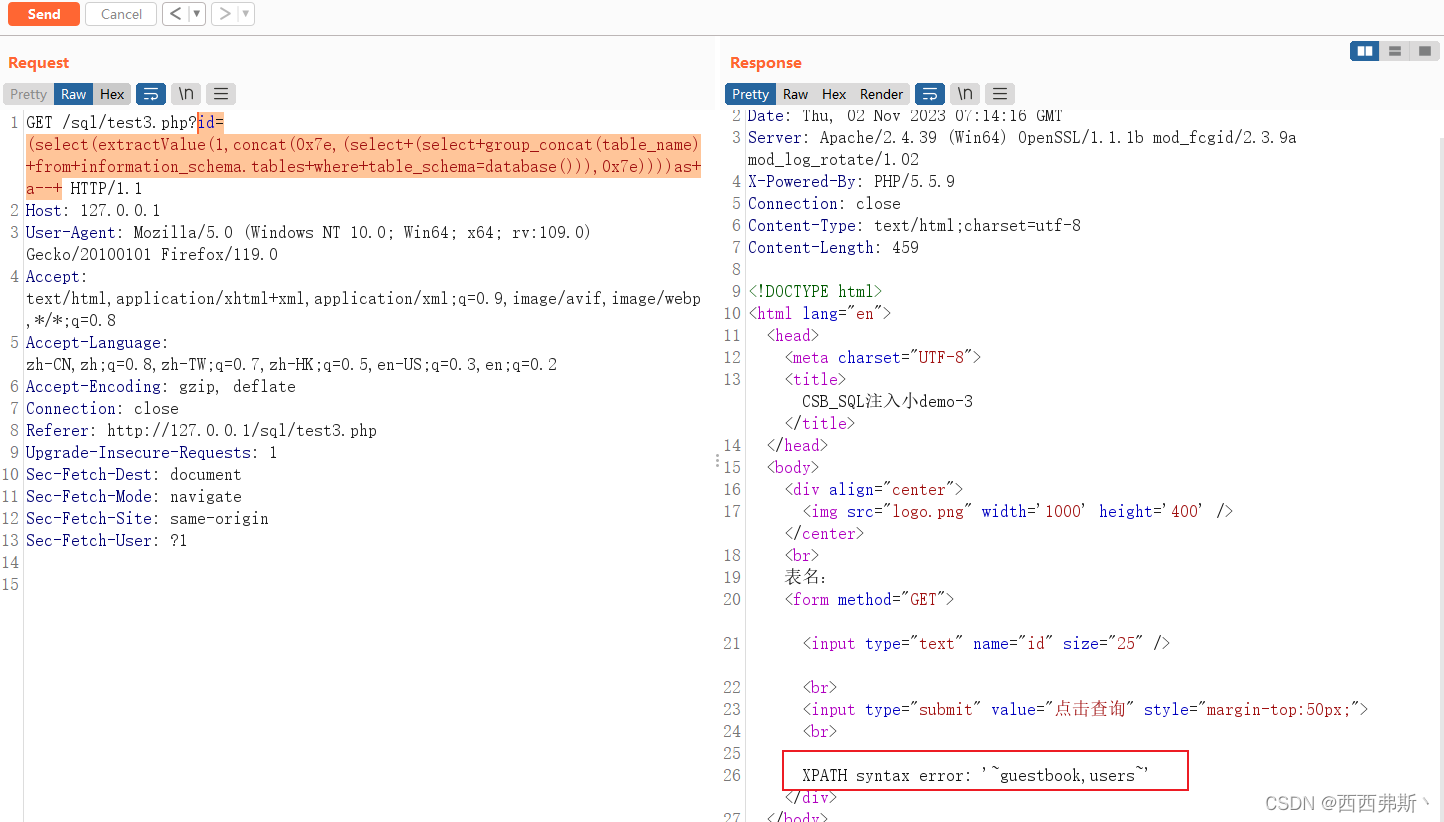Send the request with the Send button
The width and height of the screenshot is (1444, 822).
44,14
